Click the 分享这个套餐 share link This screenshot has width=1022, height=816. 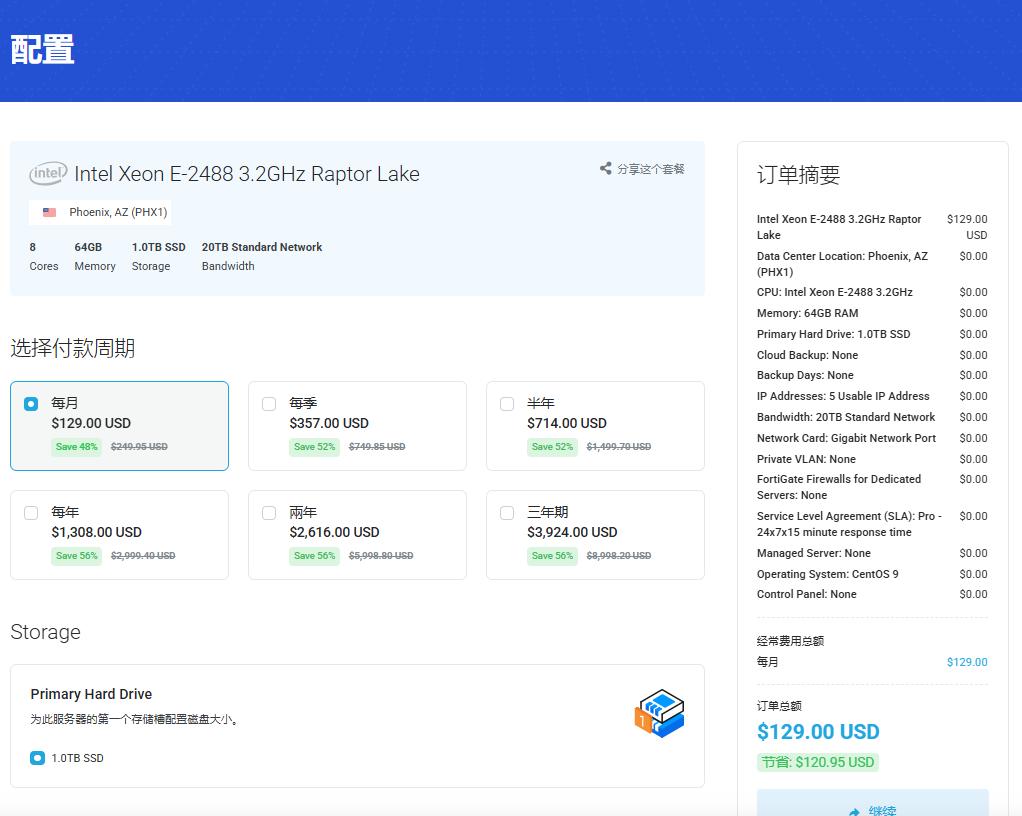click(x=650, y=169)
